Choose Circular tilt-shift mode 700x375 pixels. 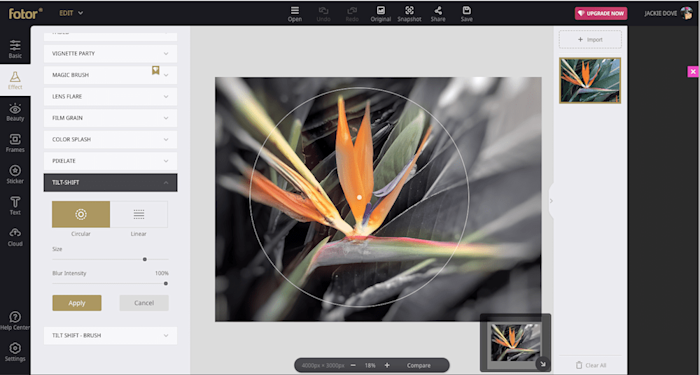pos(81,214)
